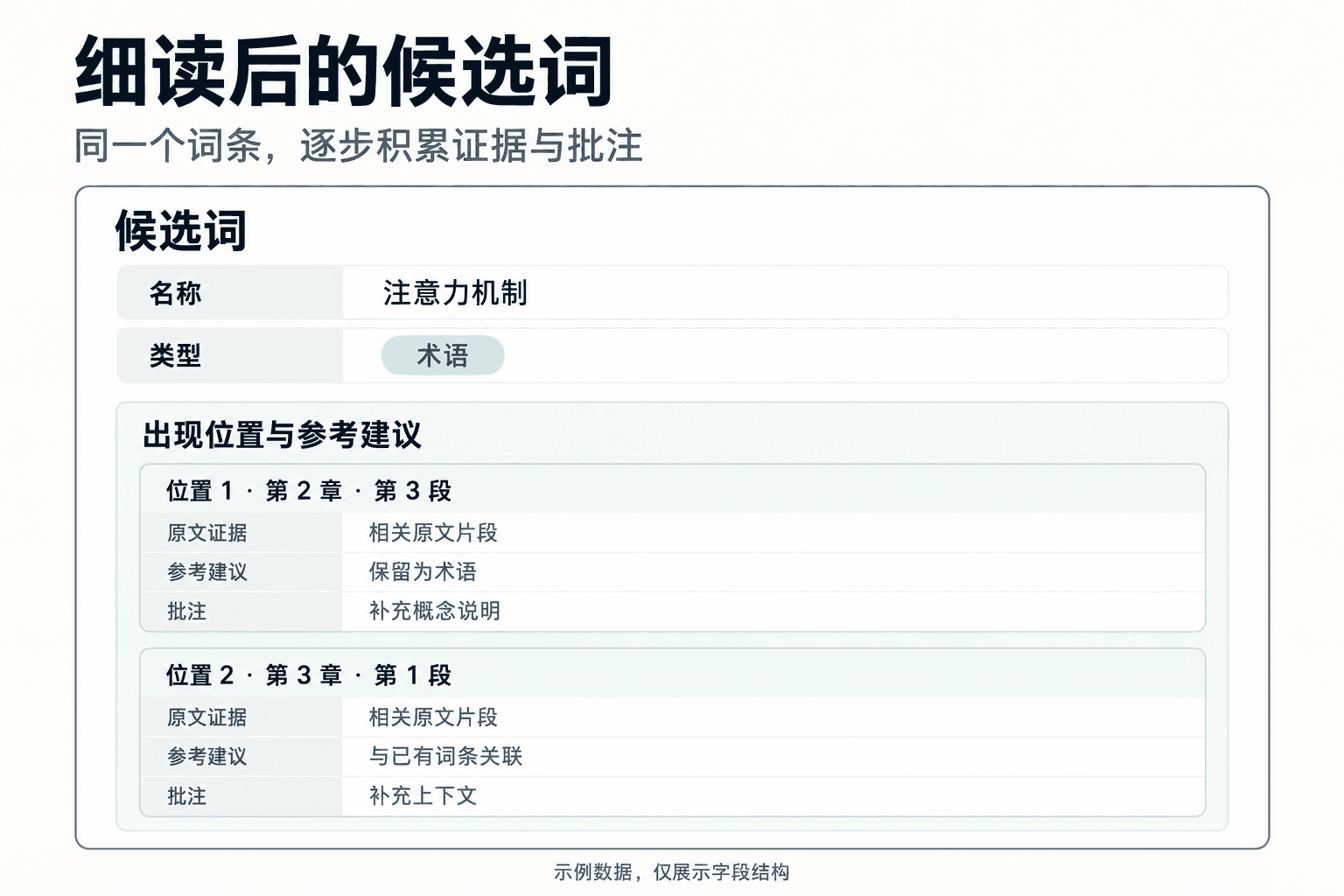Click the subtitle 同一个词条,逐步积累证据与批注
Screen dimensions: 1344x896
[x=359, y=146]
